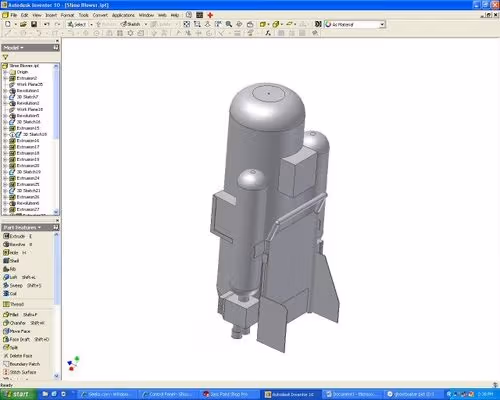Select the Rib tool
Viewport: 500px width, 400px height.
click(10, 269)
